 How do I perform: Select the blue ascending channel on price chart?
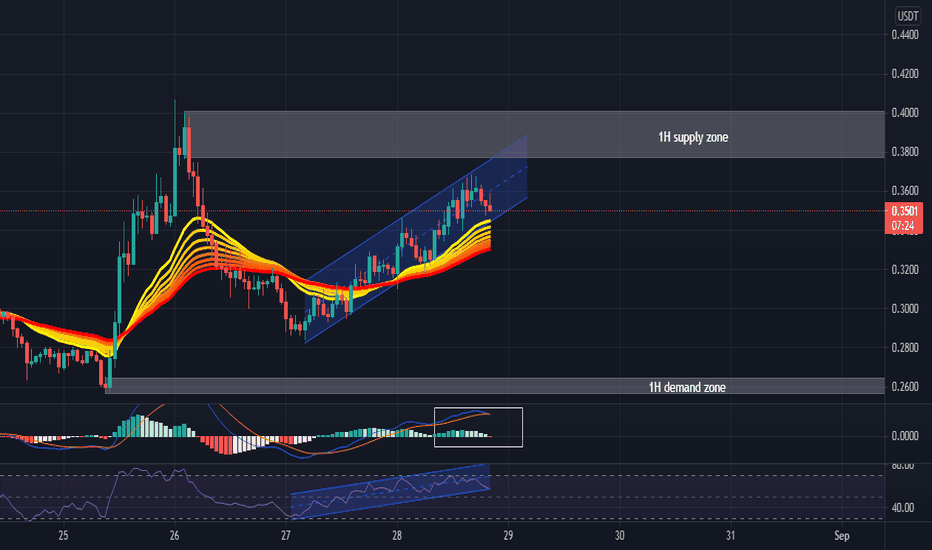(416, 239)
